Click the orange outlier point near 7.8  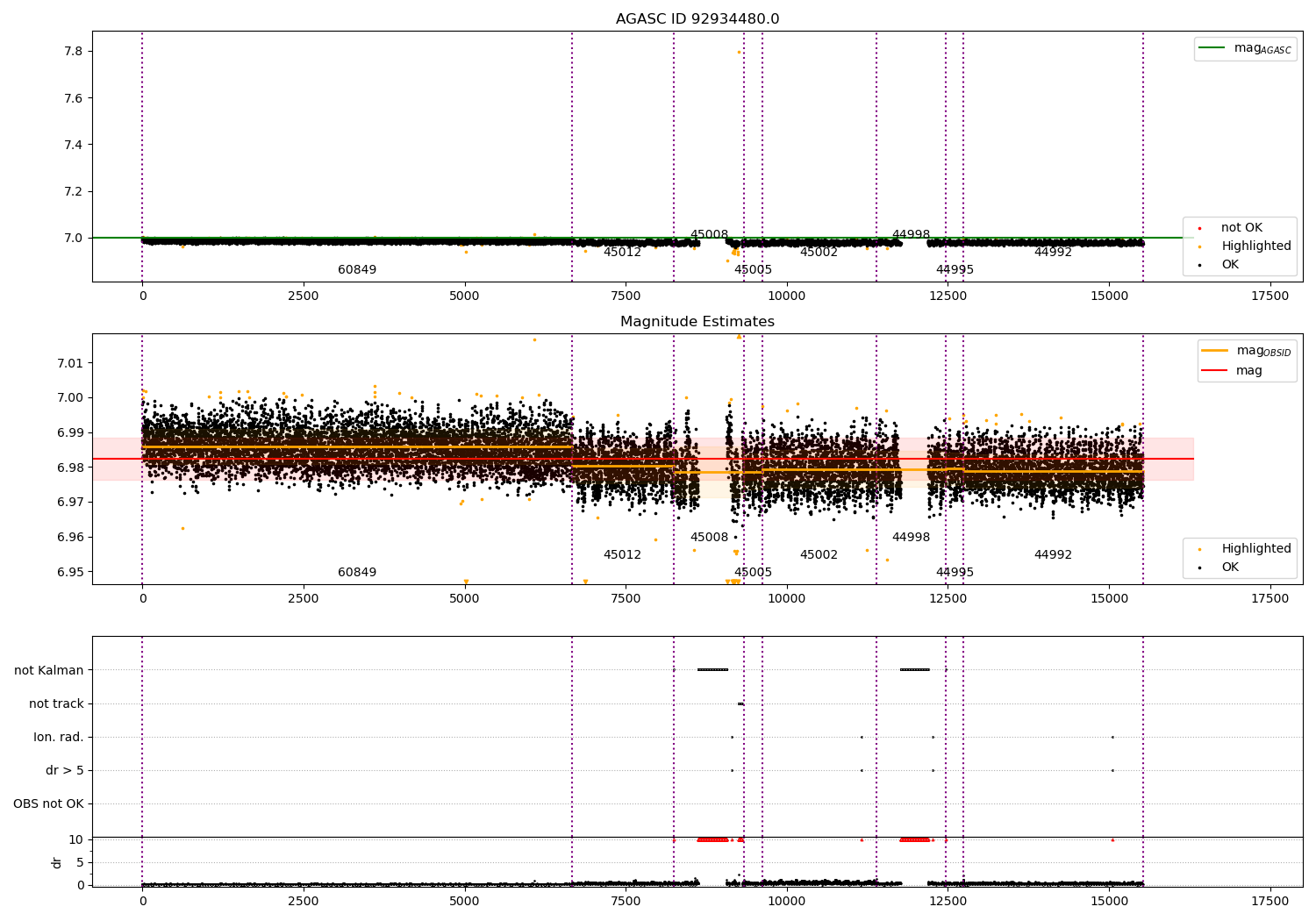pyautogui.click(x=739, y=53)
